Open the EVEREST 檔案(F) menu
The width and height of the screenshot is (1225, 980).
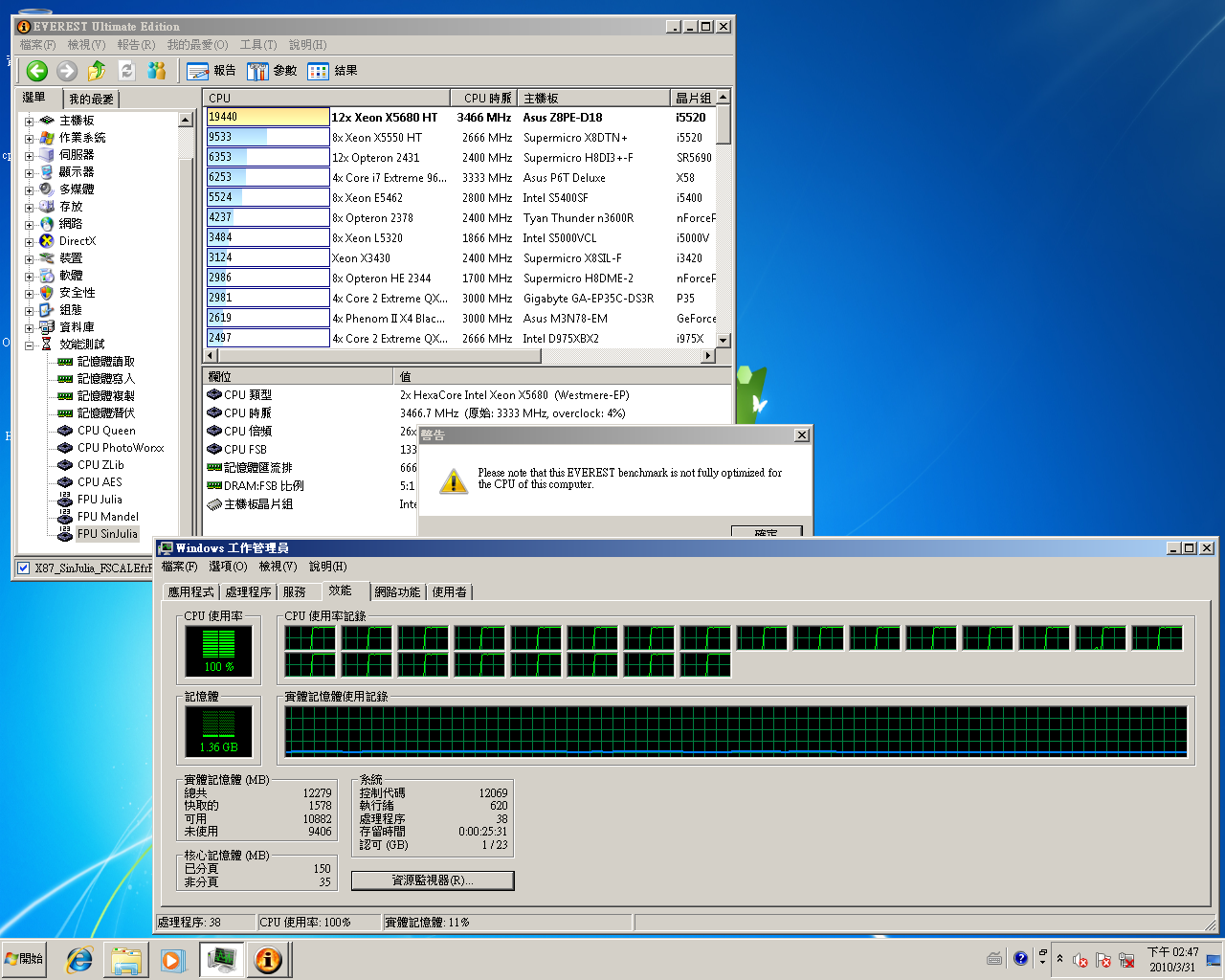pyautogui.click(x=37, y=45)
